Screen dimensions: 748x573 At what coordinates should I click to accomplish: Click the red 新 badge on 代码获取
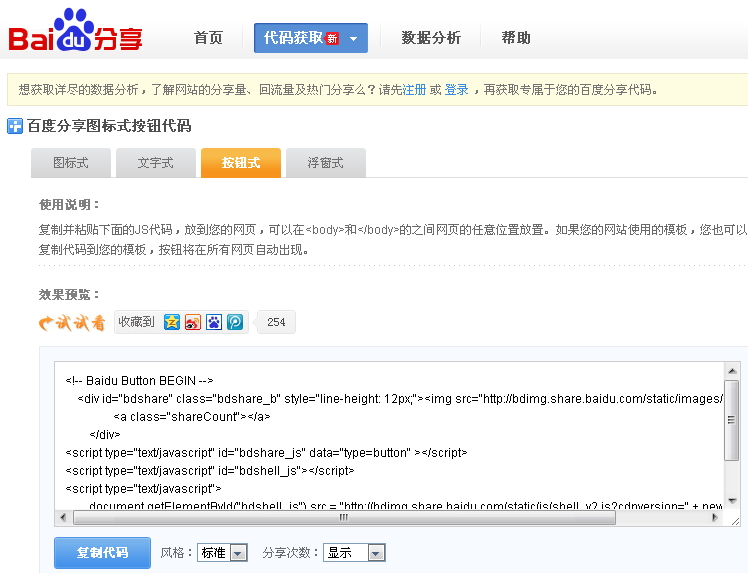click(332, 38)
